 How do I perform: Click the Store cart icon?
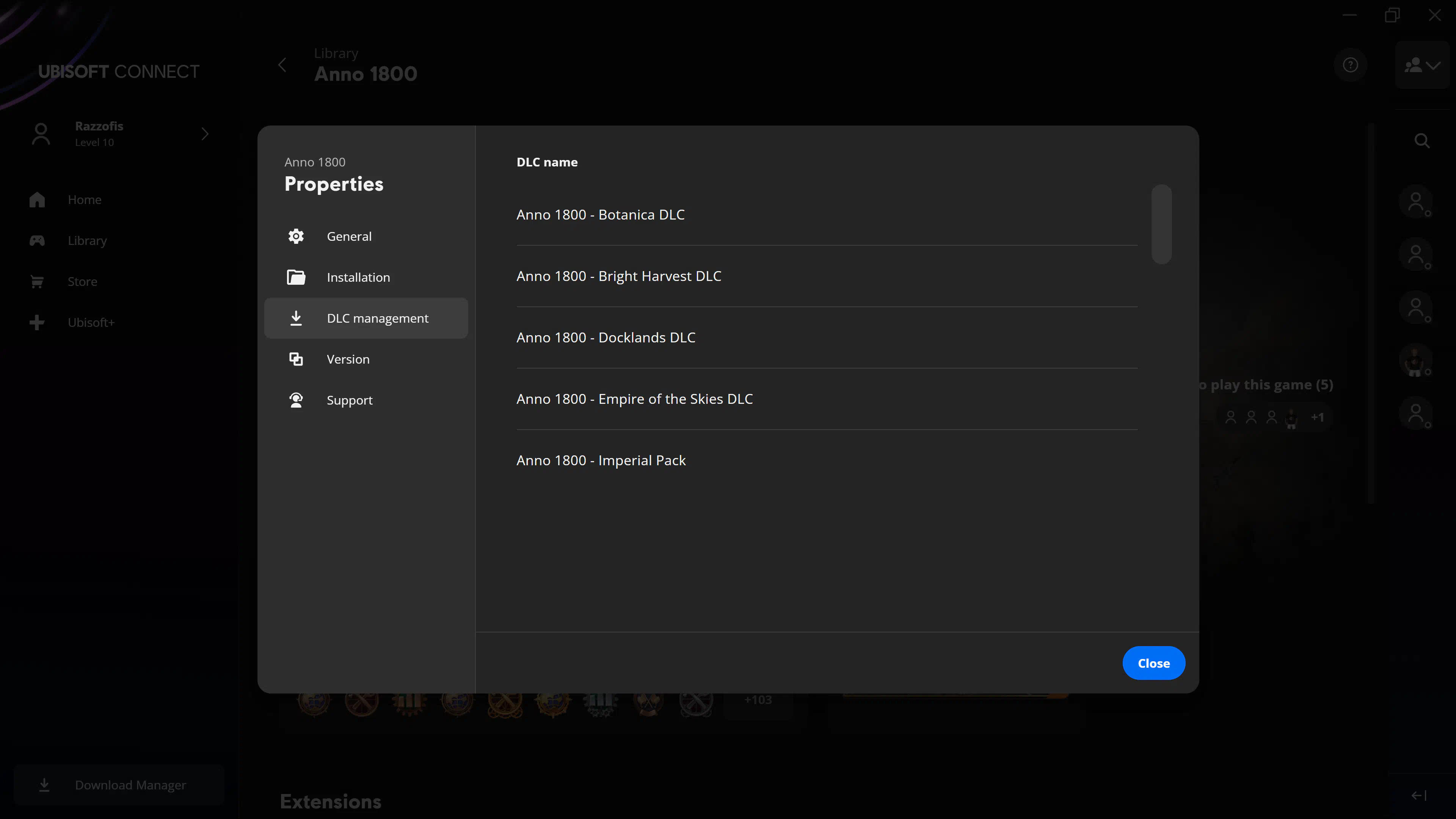click(37, 281)
